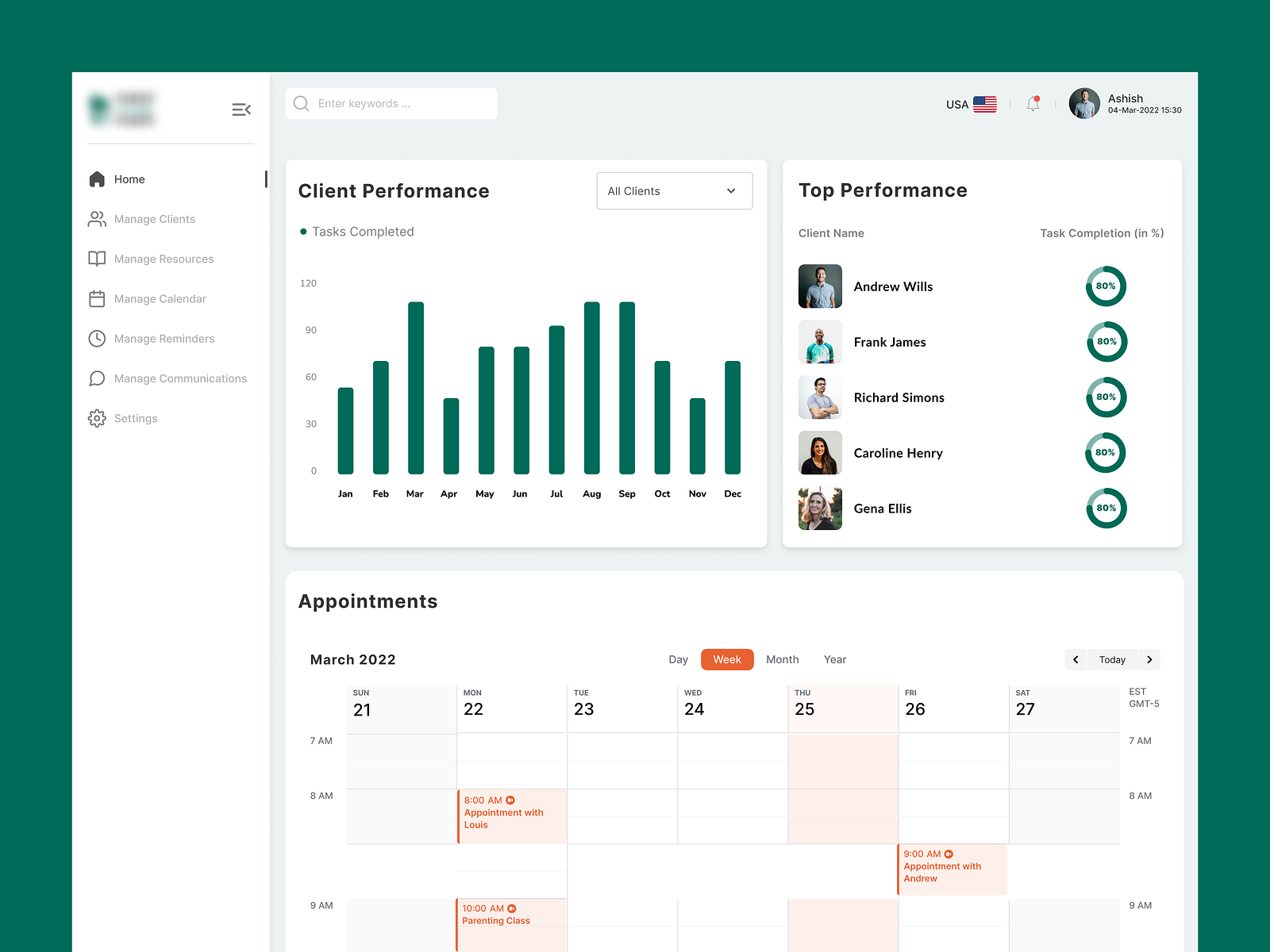The height and width of the screenshot is (952, 1270).
Task: Switch calendar view to Year
Action: pyautogui.click(x=835, y=659)
